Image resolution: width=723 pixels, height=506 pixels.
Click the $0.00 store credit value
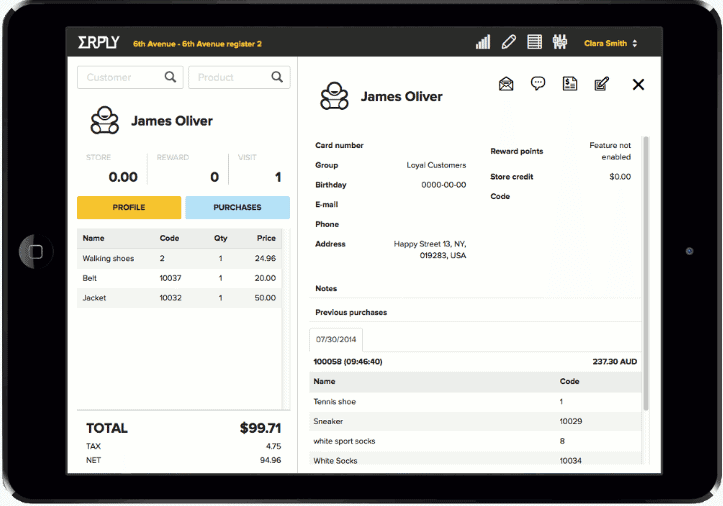click(x=620, y=177)
